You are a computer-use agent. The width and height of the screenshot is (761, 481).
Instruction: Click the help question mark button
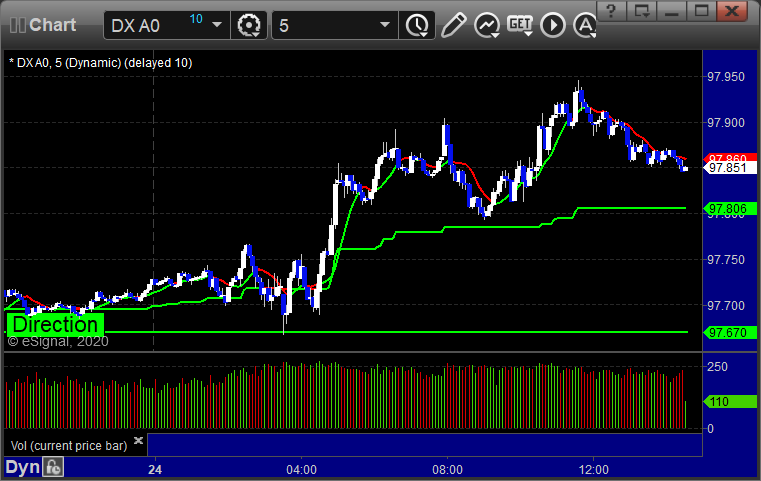tap(611, 11)
